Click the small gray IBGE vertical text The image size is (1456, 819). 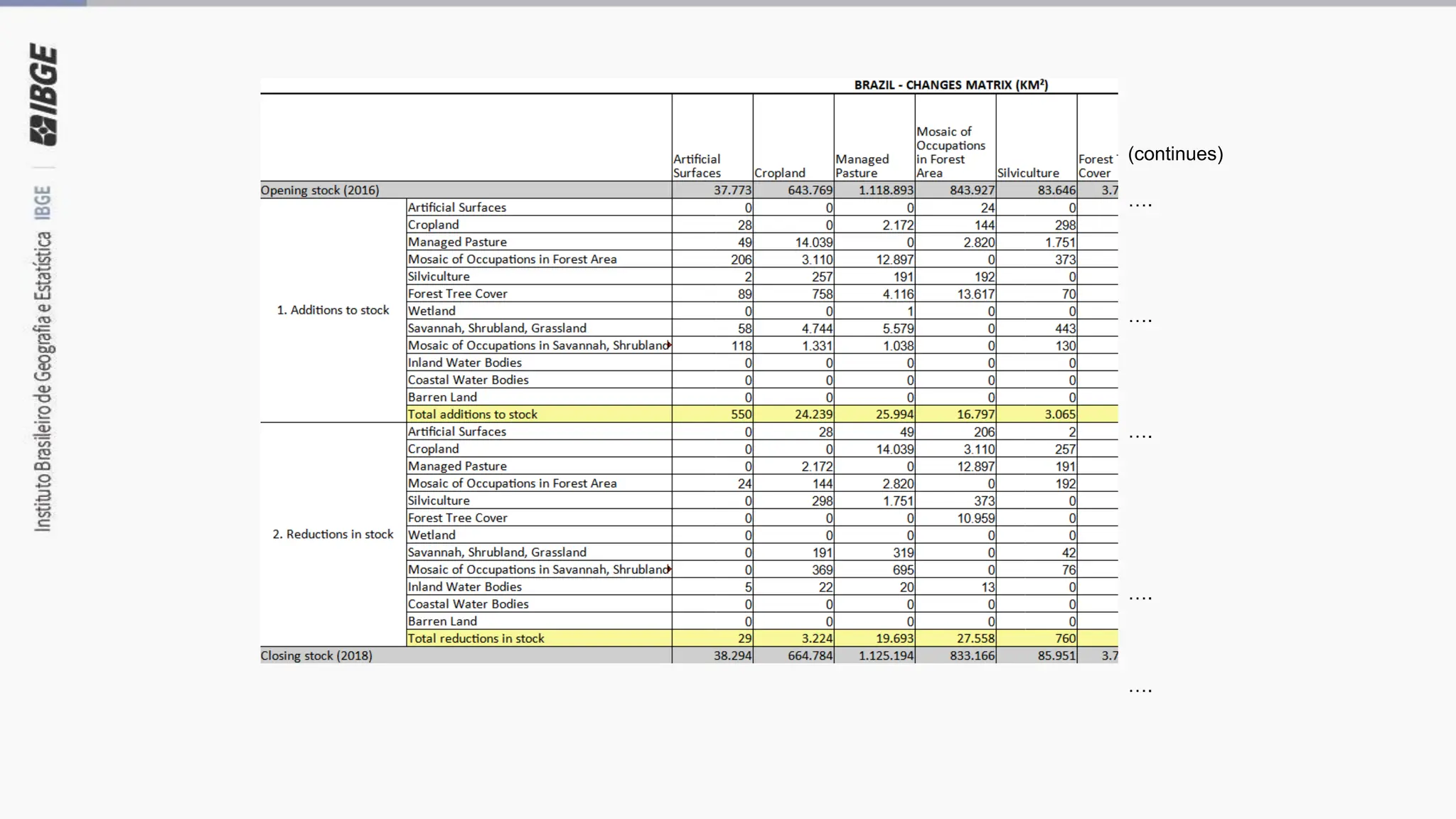43,203
